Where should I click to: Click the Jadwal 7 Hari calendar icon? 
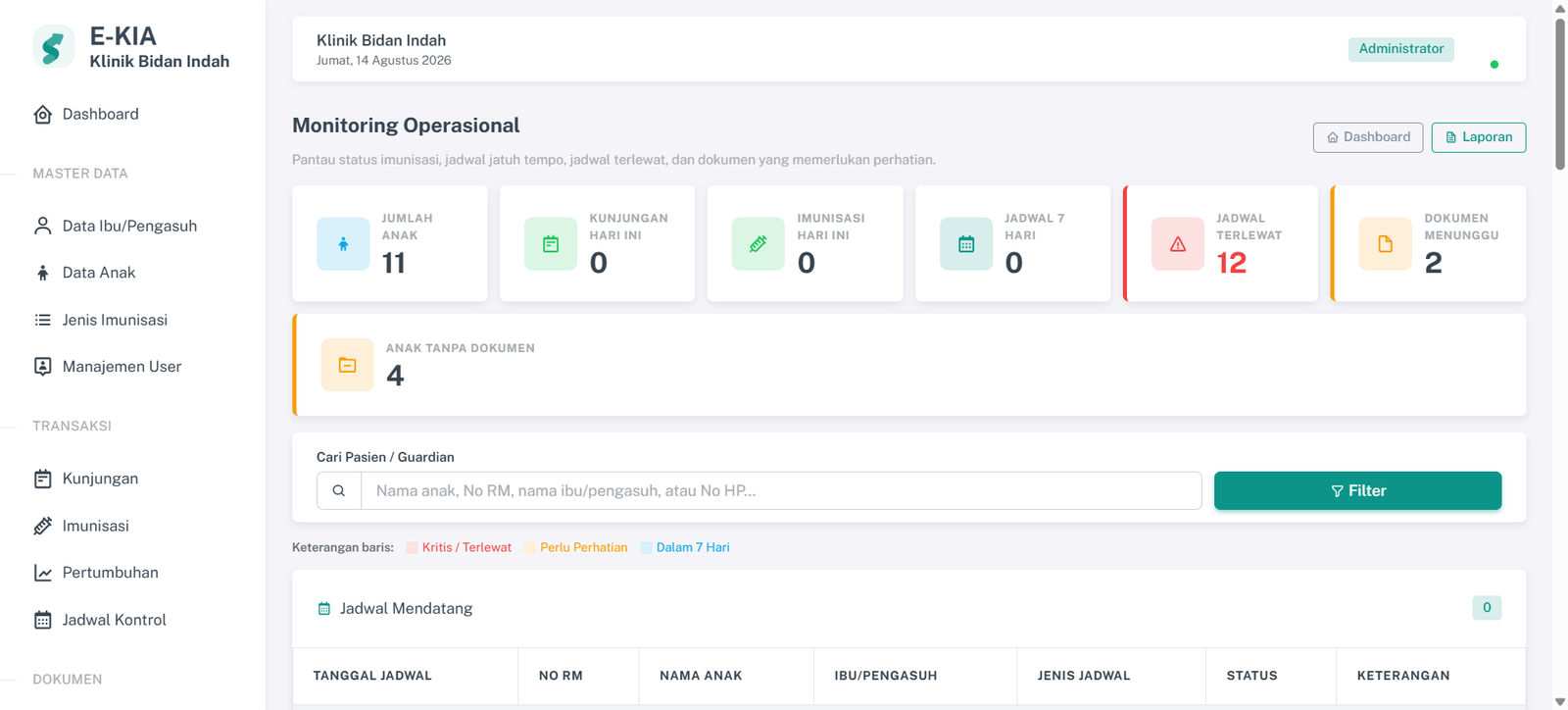[x=966, y=243]
